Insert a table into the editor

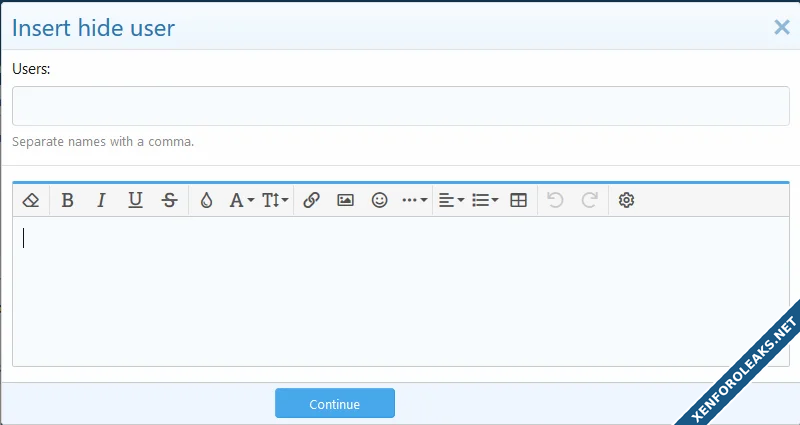click(518, 200)
